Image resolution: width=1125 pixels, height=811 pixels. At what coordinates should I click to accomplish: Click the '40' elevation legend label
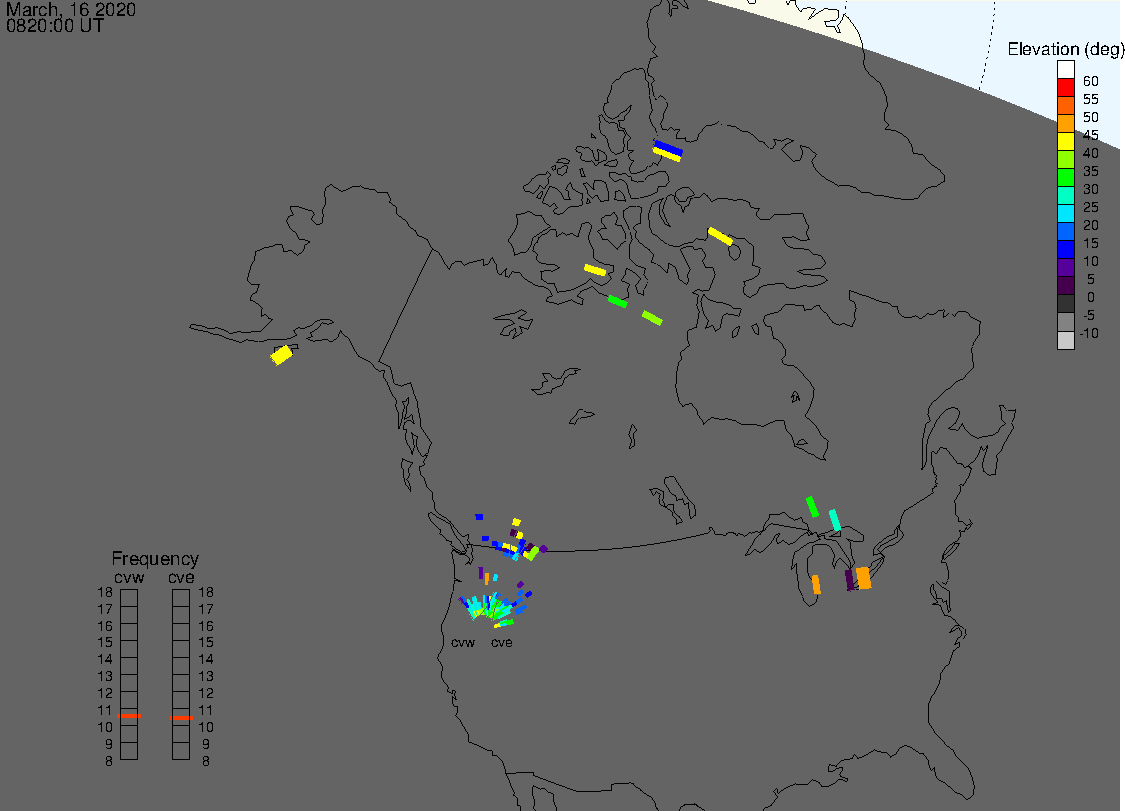tap(1091, 153)
